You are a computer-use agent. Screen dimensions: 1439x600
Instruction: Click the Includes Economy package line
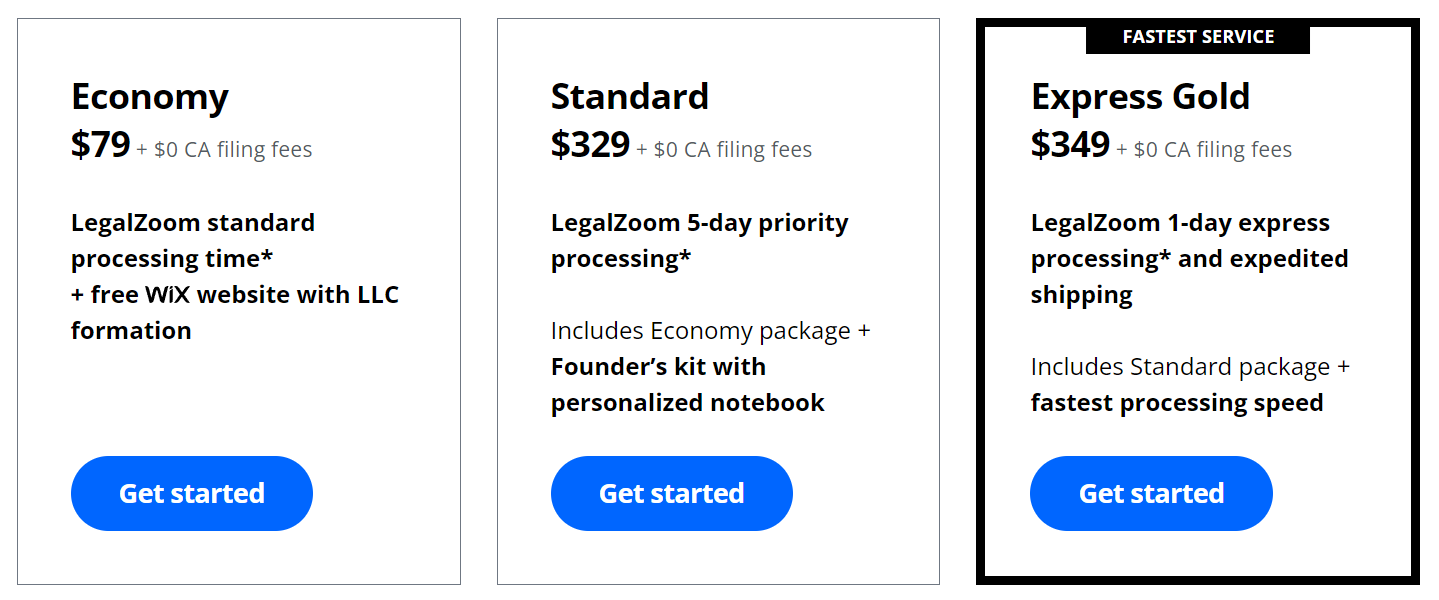711,331
